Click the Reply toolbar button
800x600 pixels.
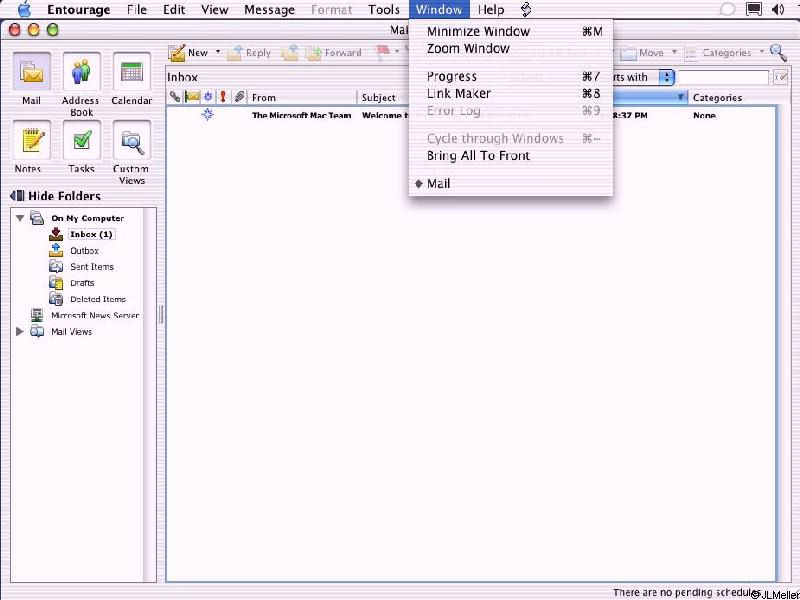coord(249,53)
